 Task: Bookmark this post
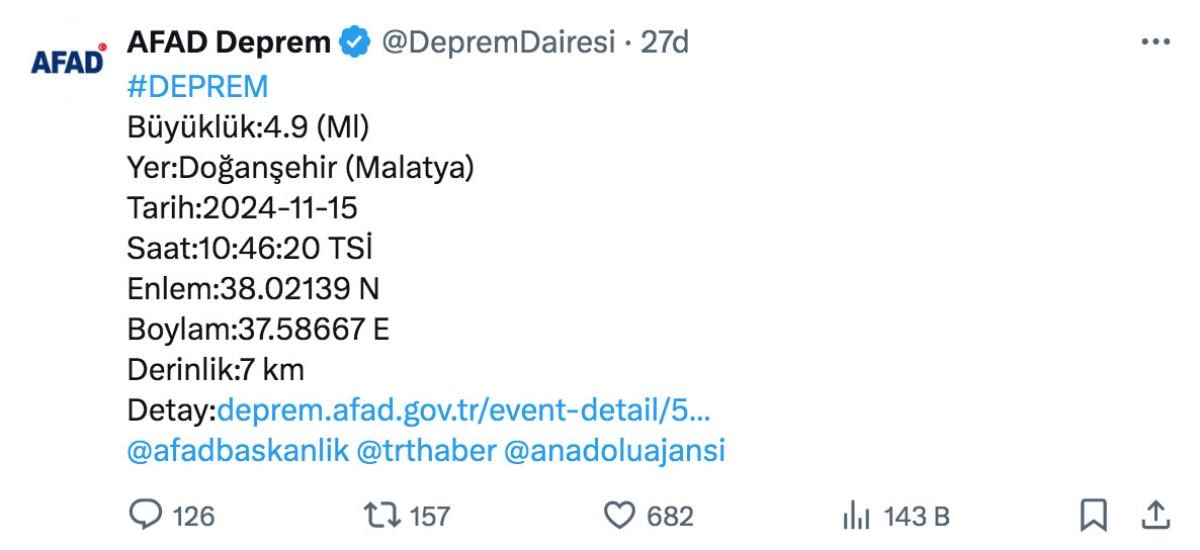click(x=1094, y=515)
